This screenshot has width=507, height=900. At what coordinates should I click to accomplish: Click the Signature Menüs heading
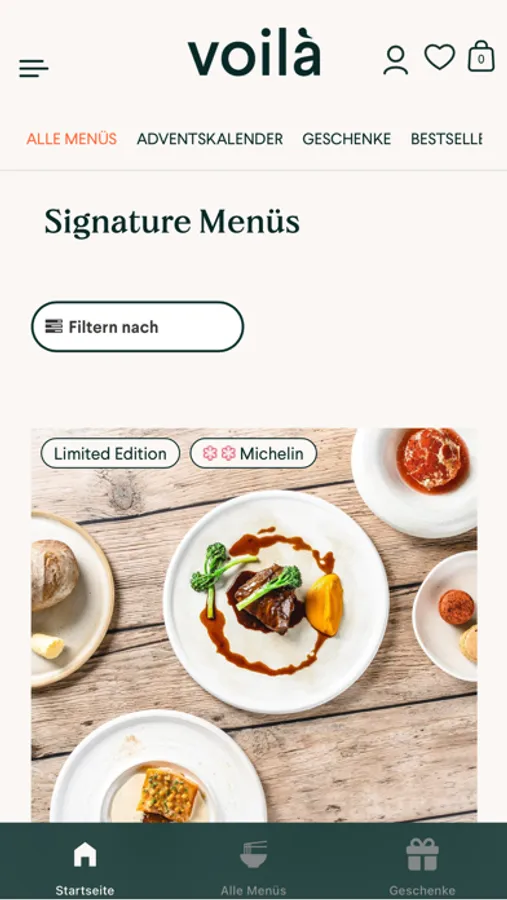(172, 222)
